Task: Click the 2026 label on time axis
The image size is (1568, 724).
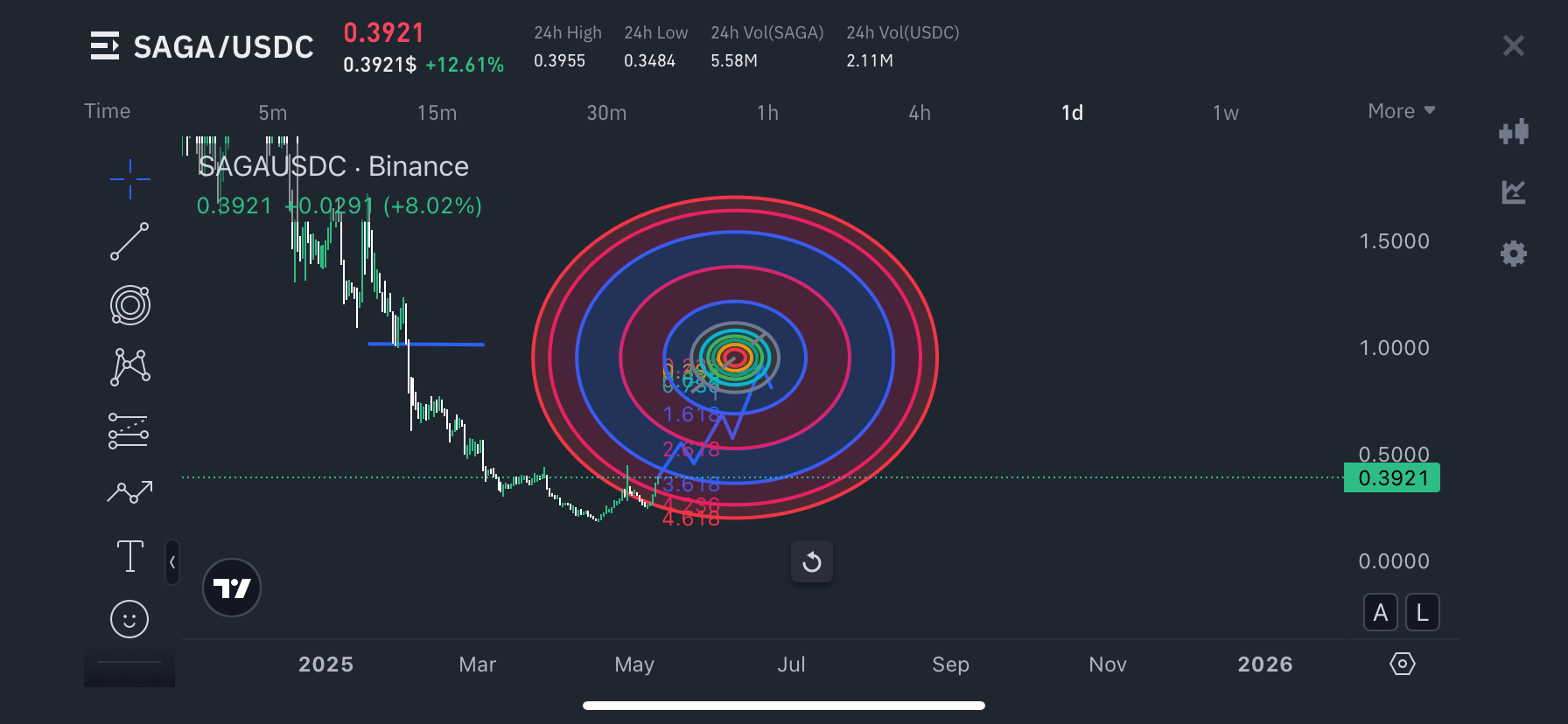Action: [x=1265, y=665]
